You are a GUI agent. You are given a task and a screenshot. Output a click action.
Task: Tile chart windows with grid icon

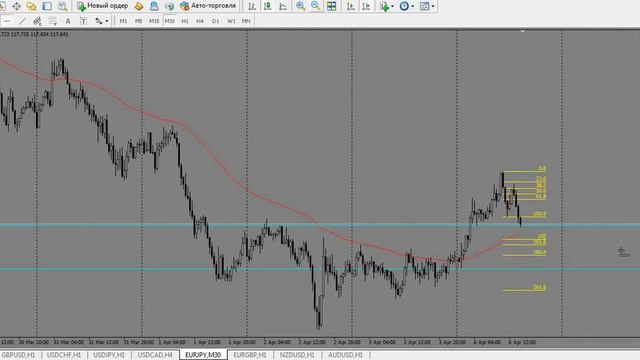(x=331, y=6)
